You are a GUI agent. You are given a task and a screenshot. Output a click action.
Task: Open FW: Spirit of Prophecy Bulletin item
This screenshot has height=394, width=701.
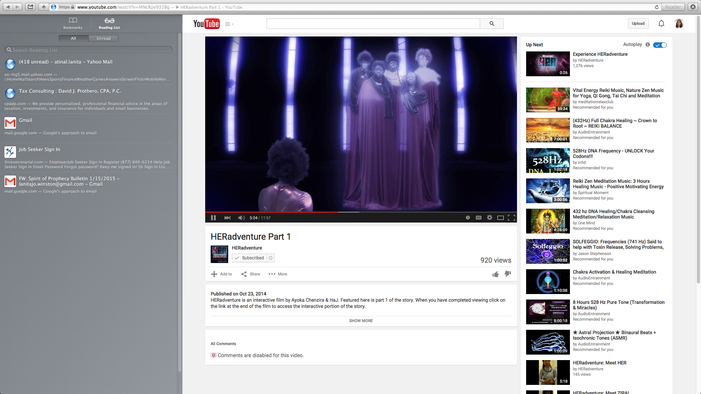click(89, 184)
